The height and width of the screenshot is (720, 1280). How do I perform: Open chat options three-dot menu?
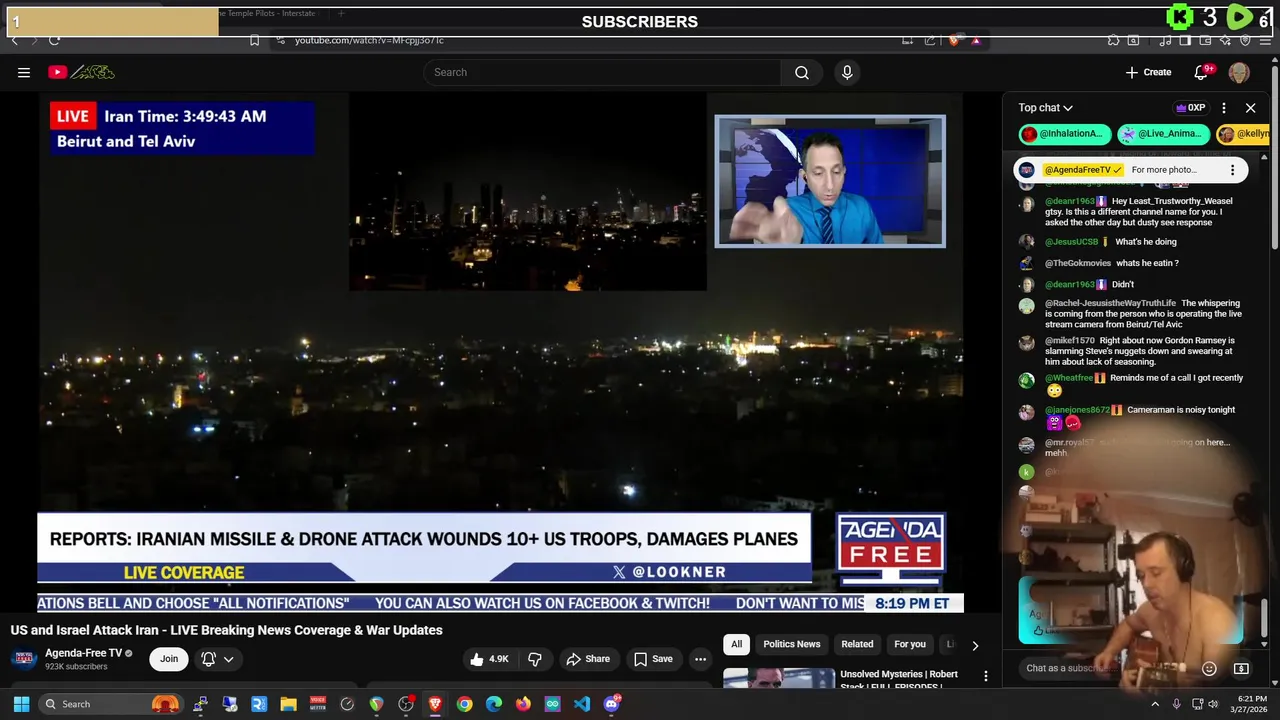pyautogui.click(x=1224, y=108)
